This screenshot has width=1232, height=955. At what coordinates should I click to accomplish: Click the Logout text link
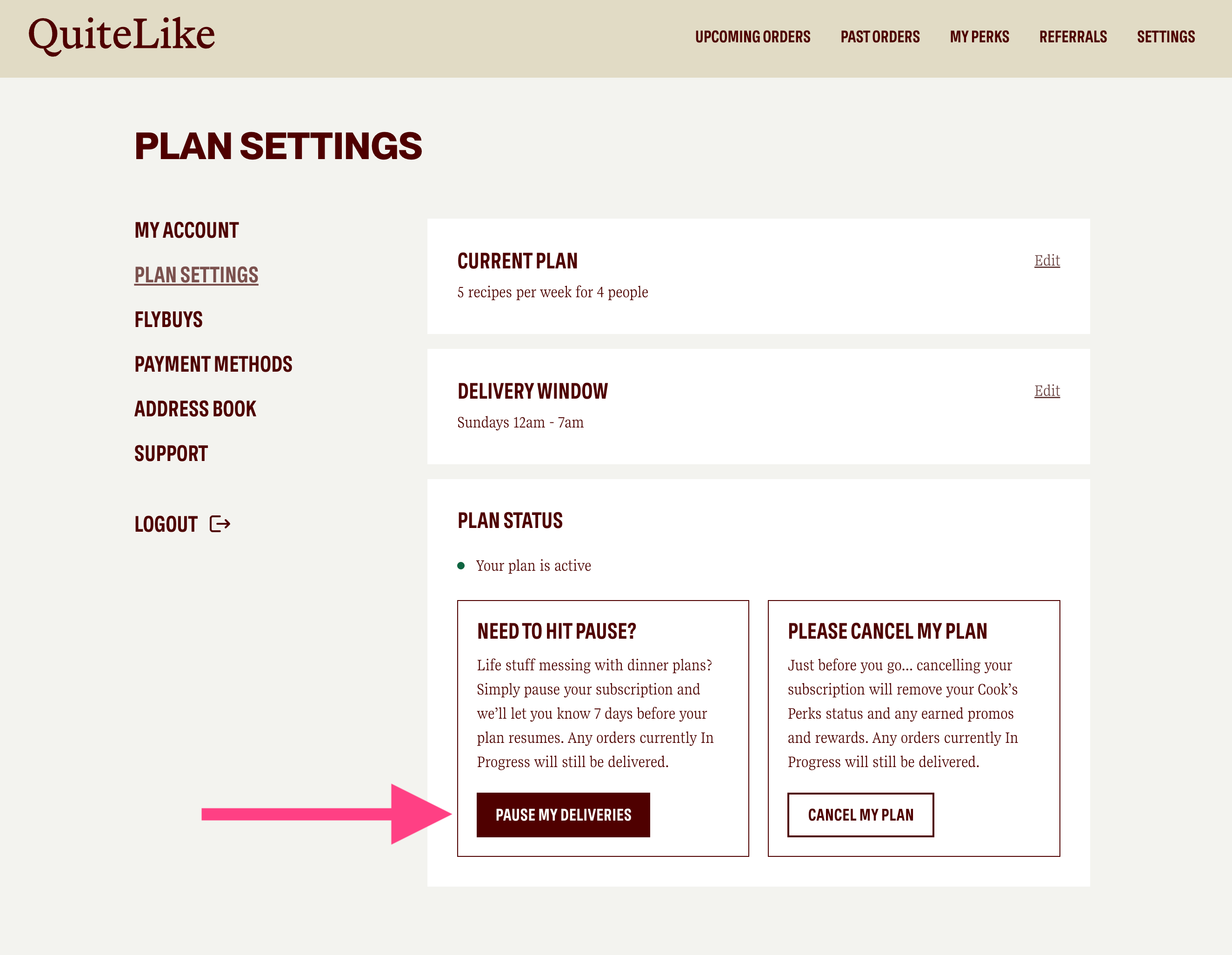166,524
